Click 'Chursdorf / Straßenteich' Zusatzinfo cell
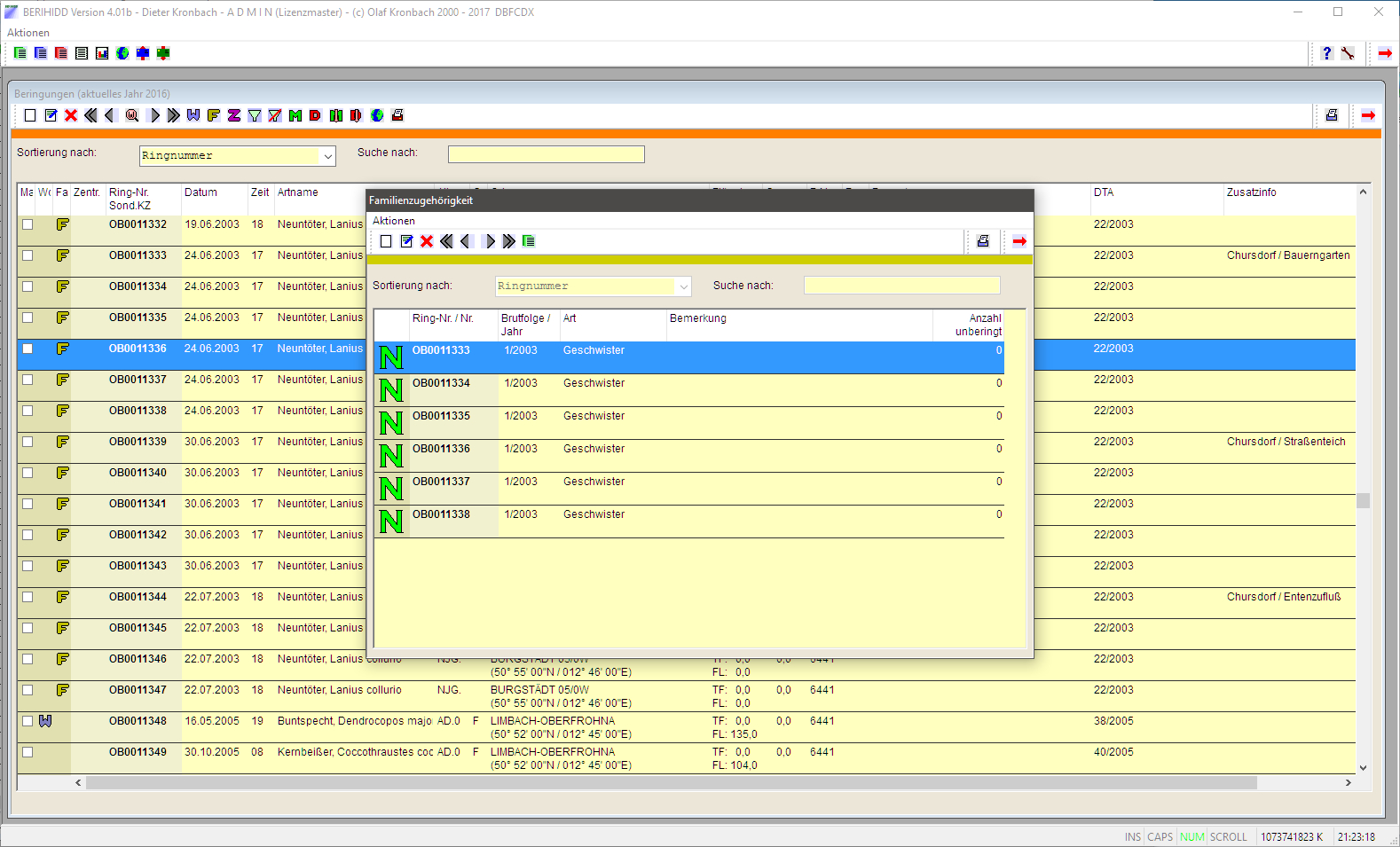This screenshot has width=1400, height=847. tap(1286, 442)
